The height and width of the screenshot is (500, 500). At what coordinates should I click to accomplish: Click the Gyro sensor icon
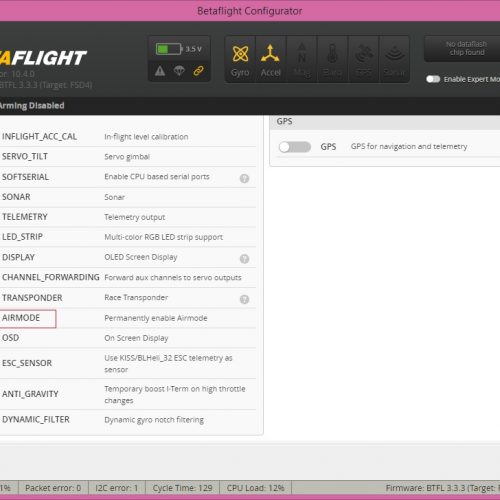coord(240,60)
